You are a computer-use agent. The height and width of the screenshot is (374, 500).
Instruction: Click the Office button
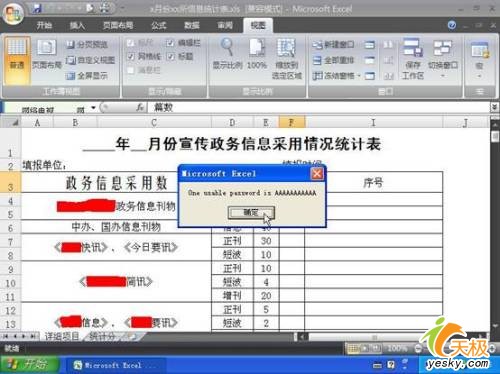coord(13,13)
